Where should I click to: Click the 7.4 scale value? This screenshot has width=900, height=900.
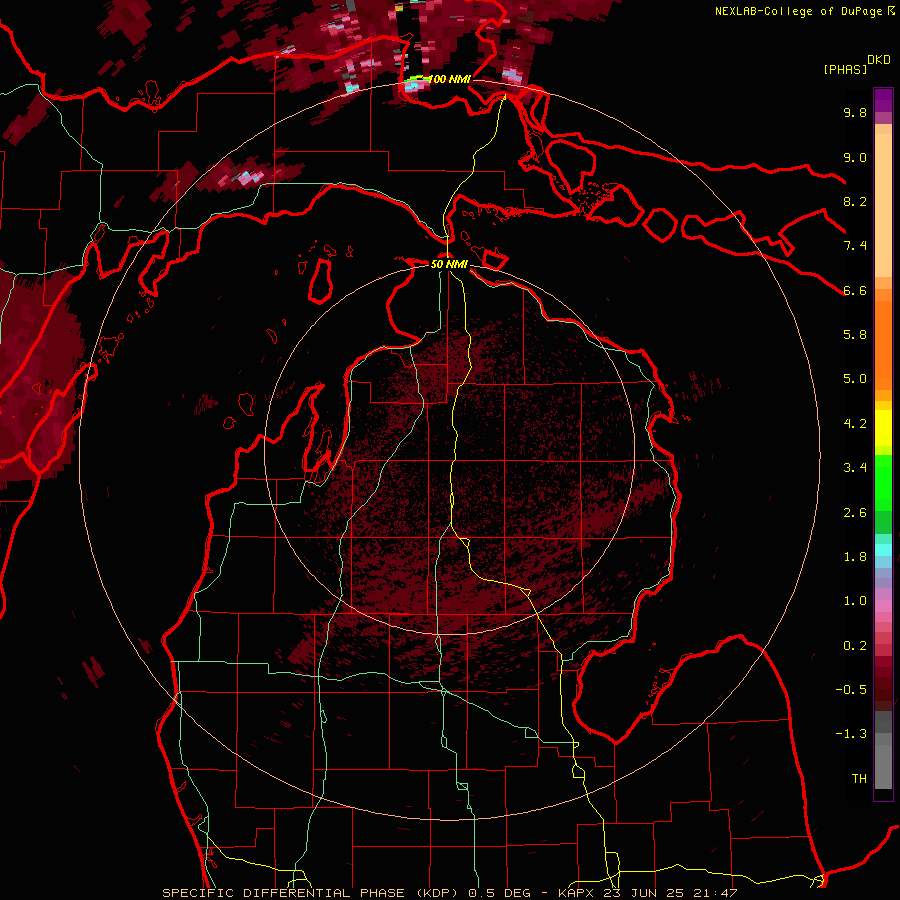coord(855,246)
